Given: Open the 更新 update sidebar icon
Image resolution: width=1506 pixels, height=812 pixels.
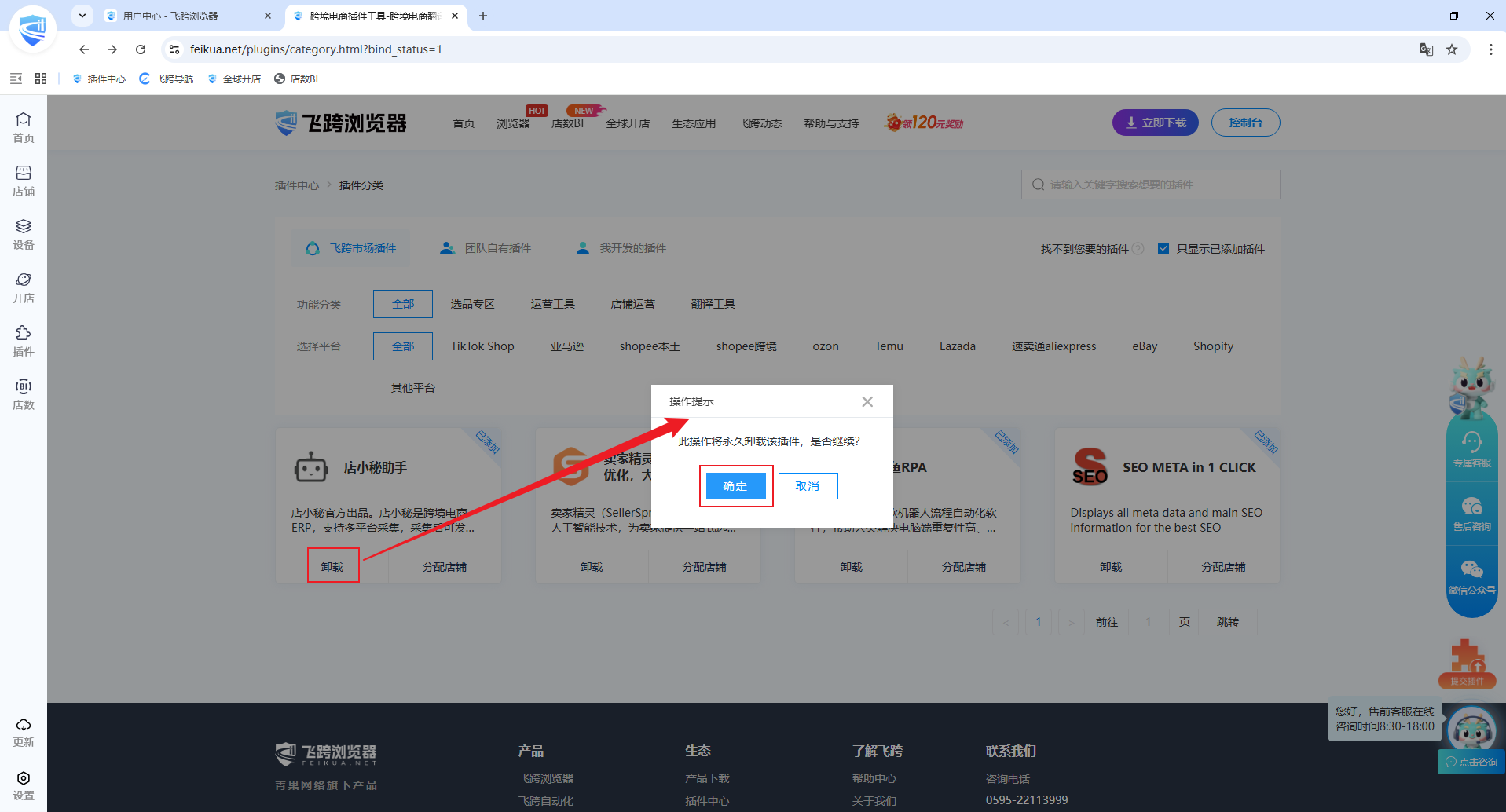Looking at the screenshot, I should point(24,732).
